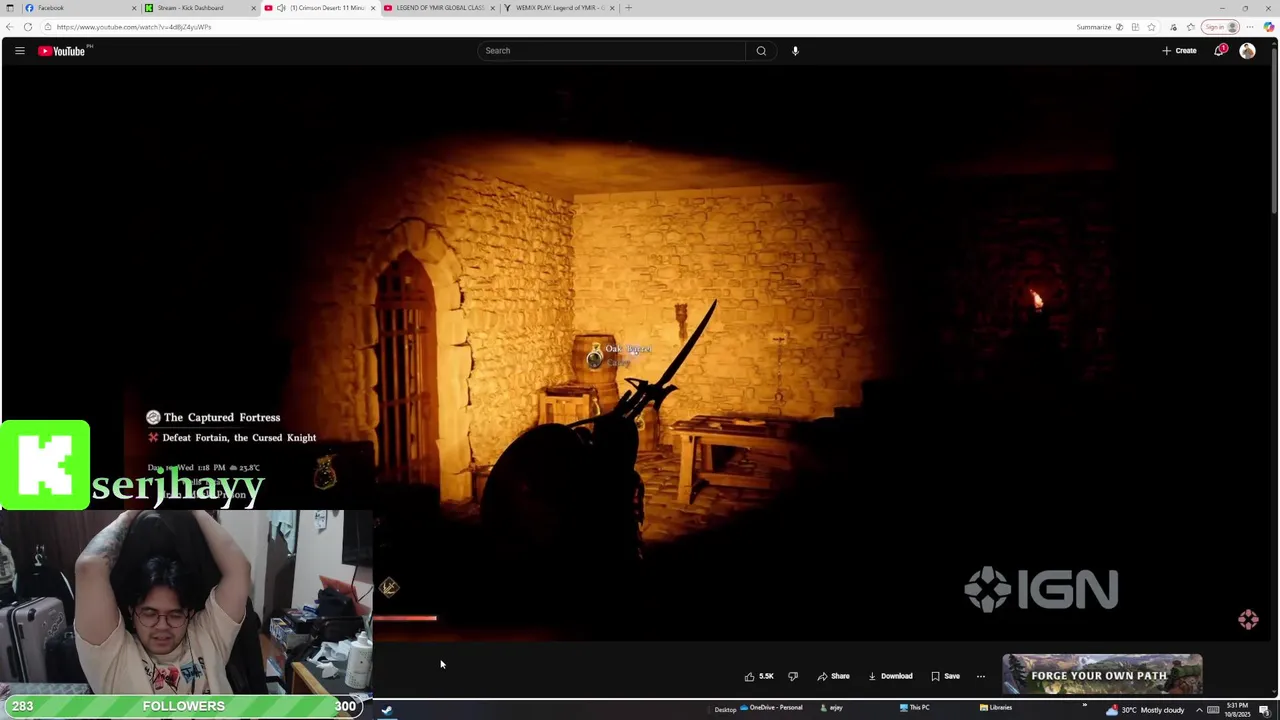Click the 30°C Mostly cloudy weather text

tap(1153, 710)
